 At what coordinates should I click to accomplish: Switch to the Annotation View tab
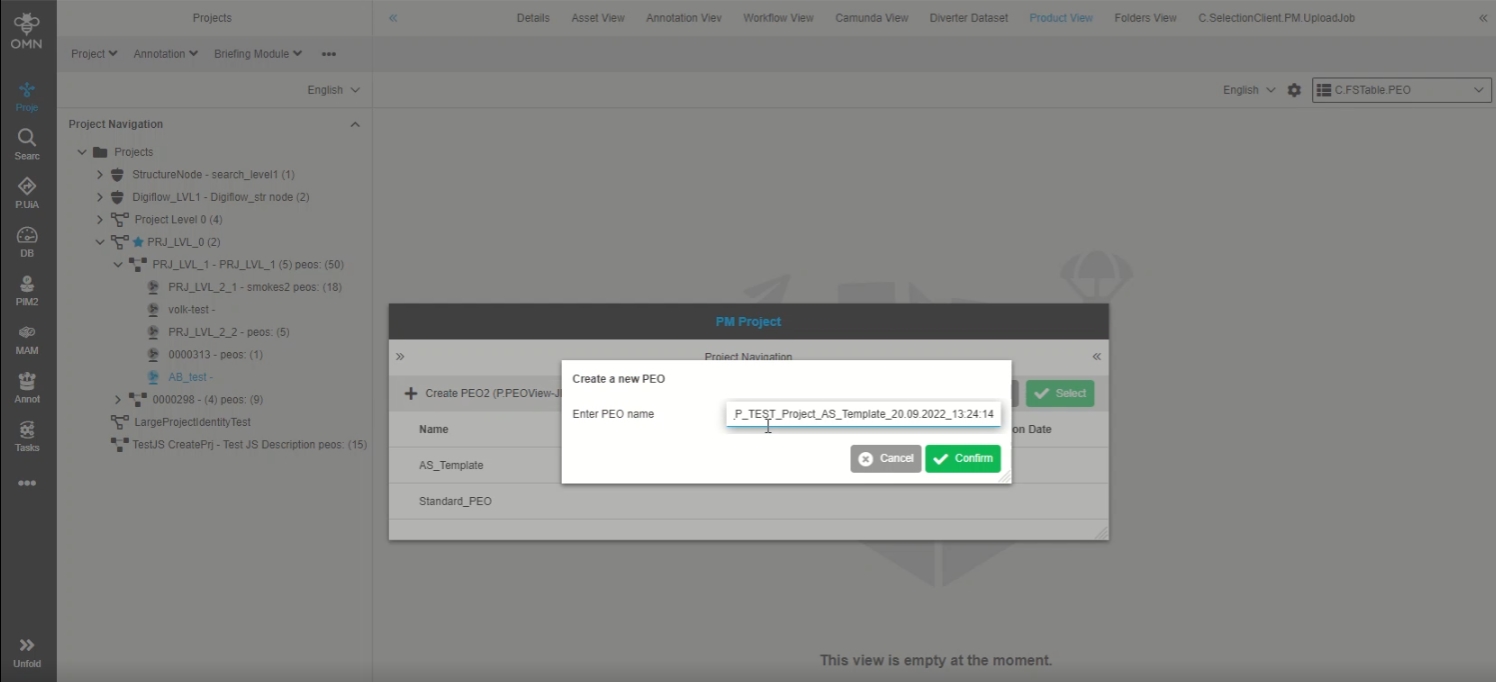684,18
